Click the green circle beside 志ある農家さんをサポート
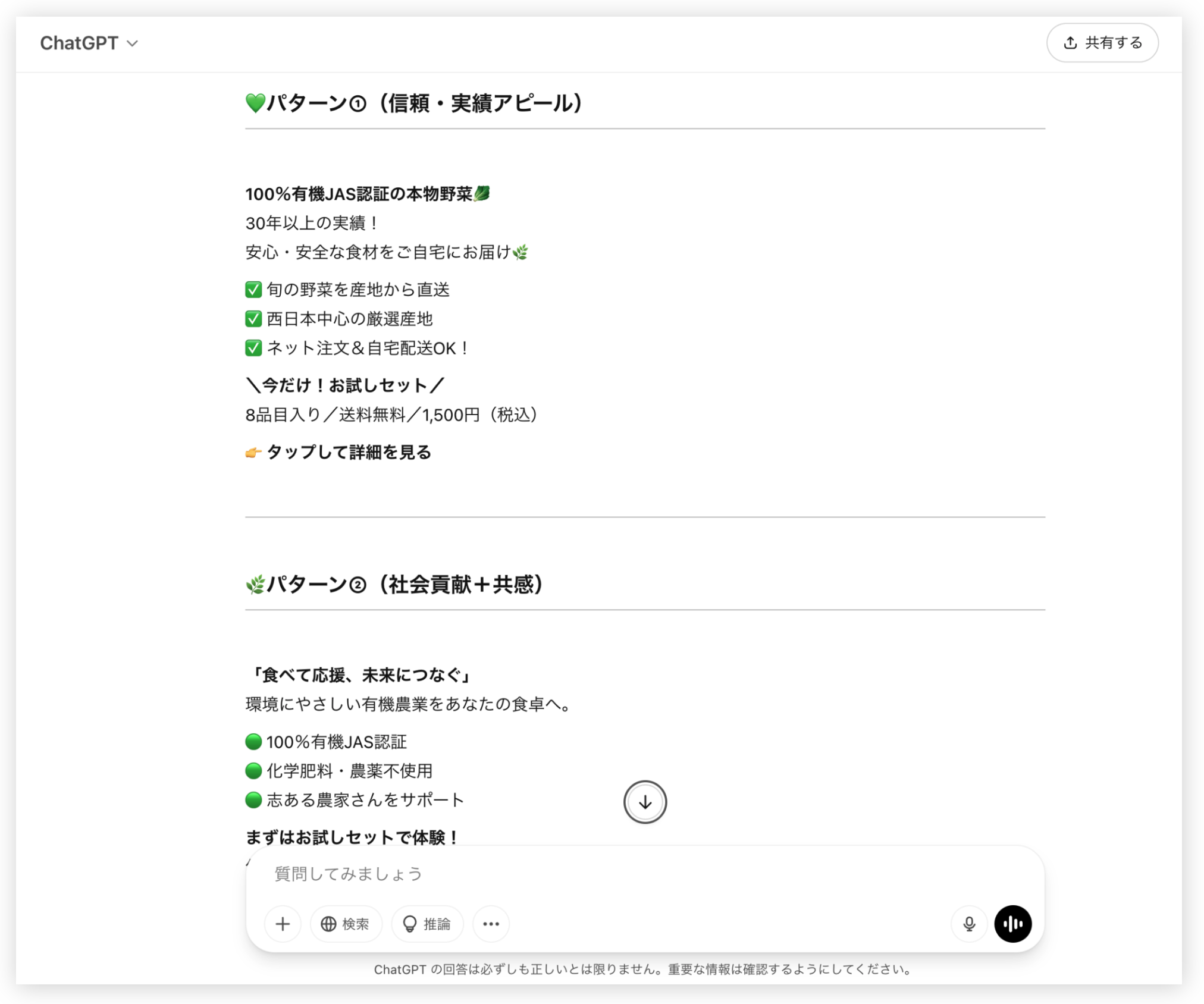Image resolution: width=1204 pixels, height=1004 pixels. tap(253, 800)
